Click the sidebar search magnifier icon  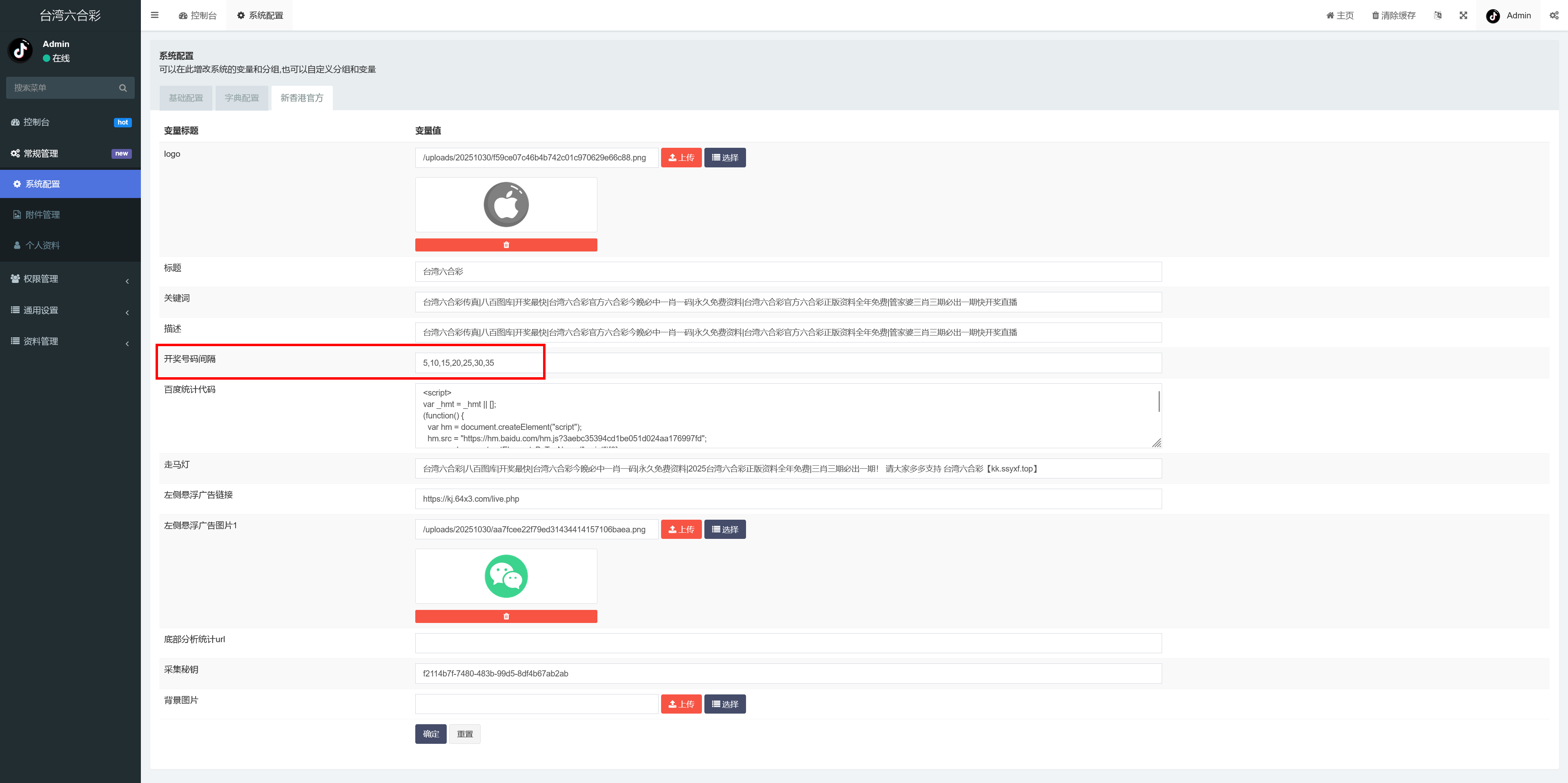tap(123, 88)
